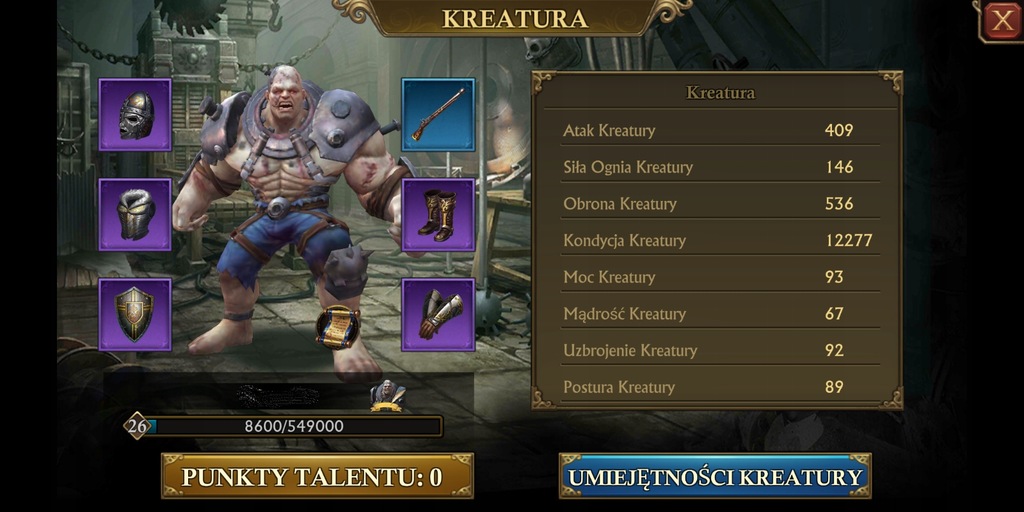Select the boots equipment slot
Screen dimensions: 1024x512
coord(438,214)
